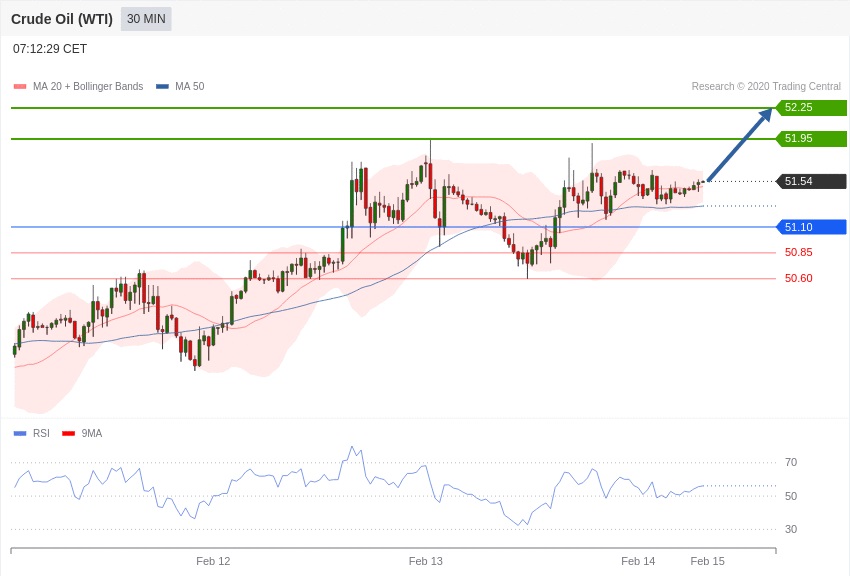Click the Feb 14 date label

(x=638, y=561)
